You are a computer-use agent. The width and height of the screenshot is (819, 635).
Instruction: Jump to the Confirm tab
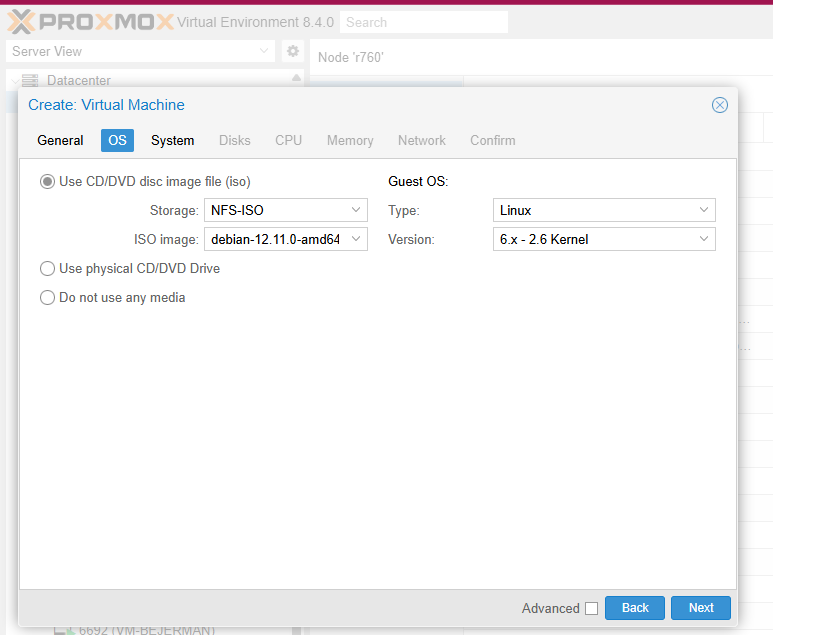click(493, 140)
